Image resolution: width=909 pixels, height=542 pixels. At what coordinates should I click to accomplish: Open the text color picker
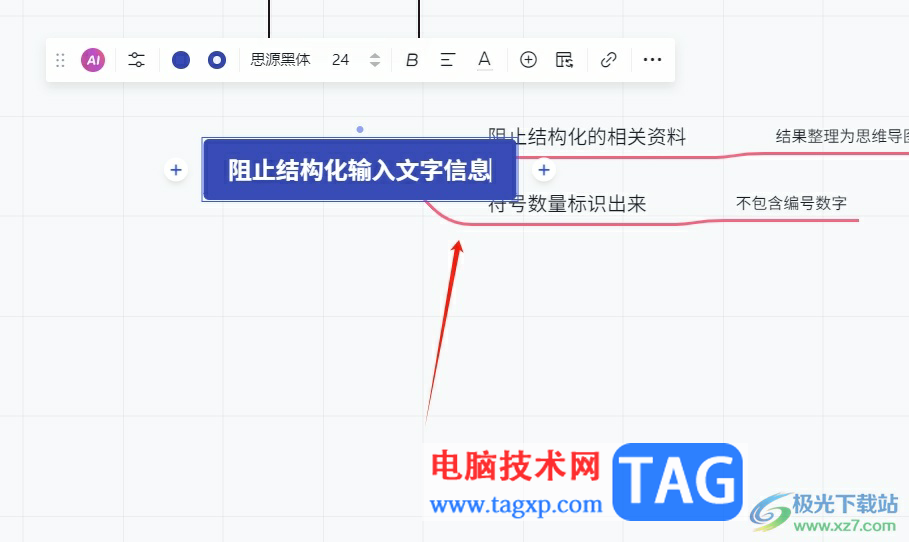pos(485,60)
